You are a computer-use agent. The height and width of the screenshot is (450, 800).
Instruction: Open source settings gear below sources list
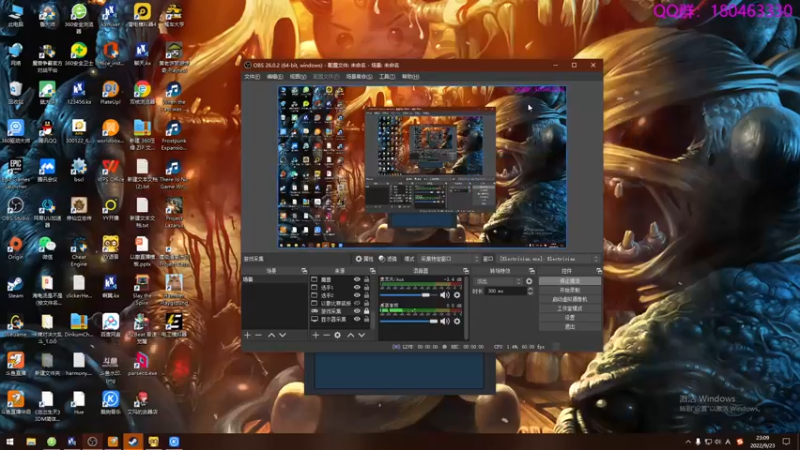[337, 335]
